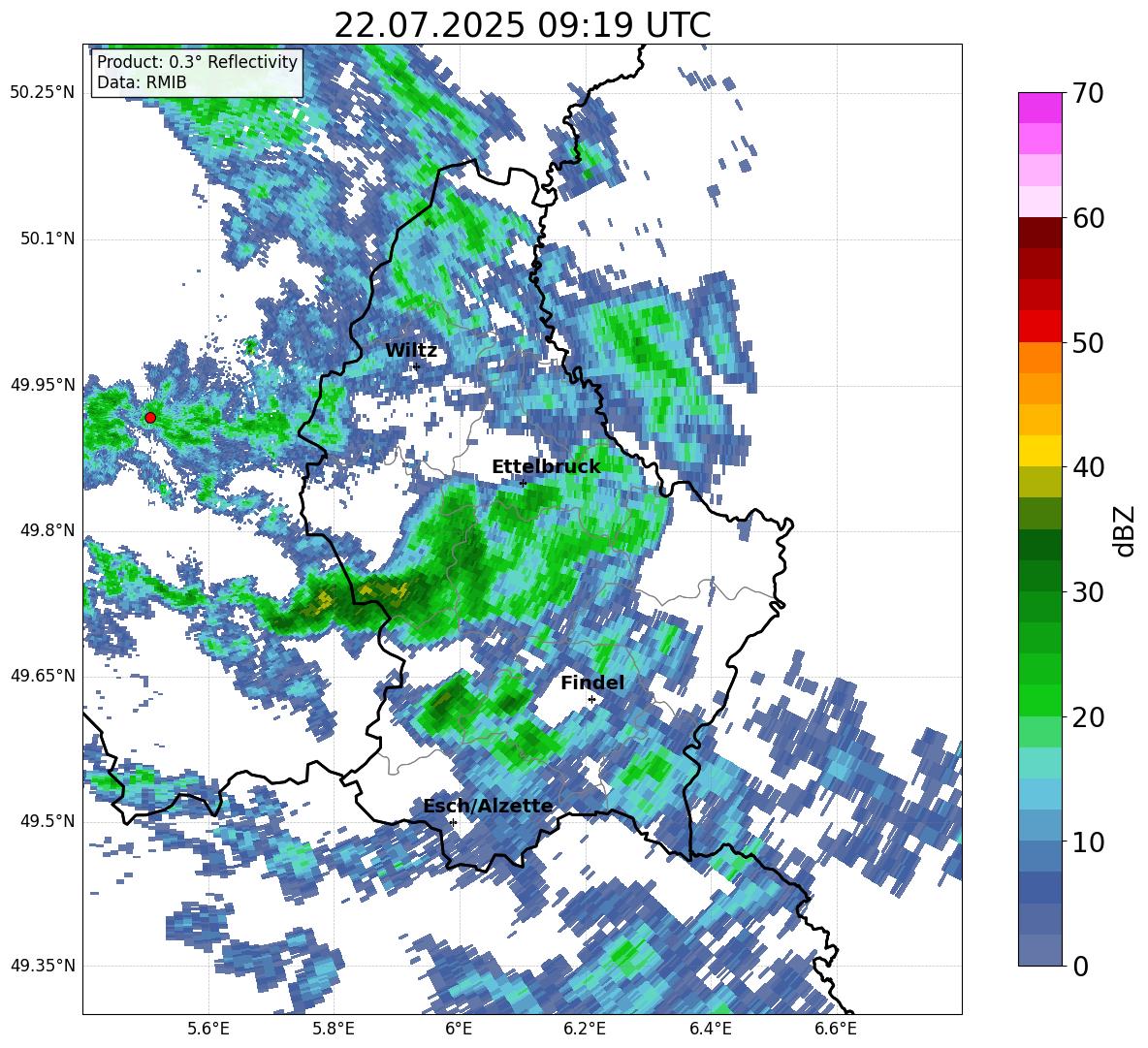Click 'Product: 0.3° Reflectivity' text
The height and width of the screenshot is (1048, 1148).
pos(197,61)
